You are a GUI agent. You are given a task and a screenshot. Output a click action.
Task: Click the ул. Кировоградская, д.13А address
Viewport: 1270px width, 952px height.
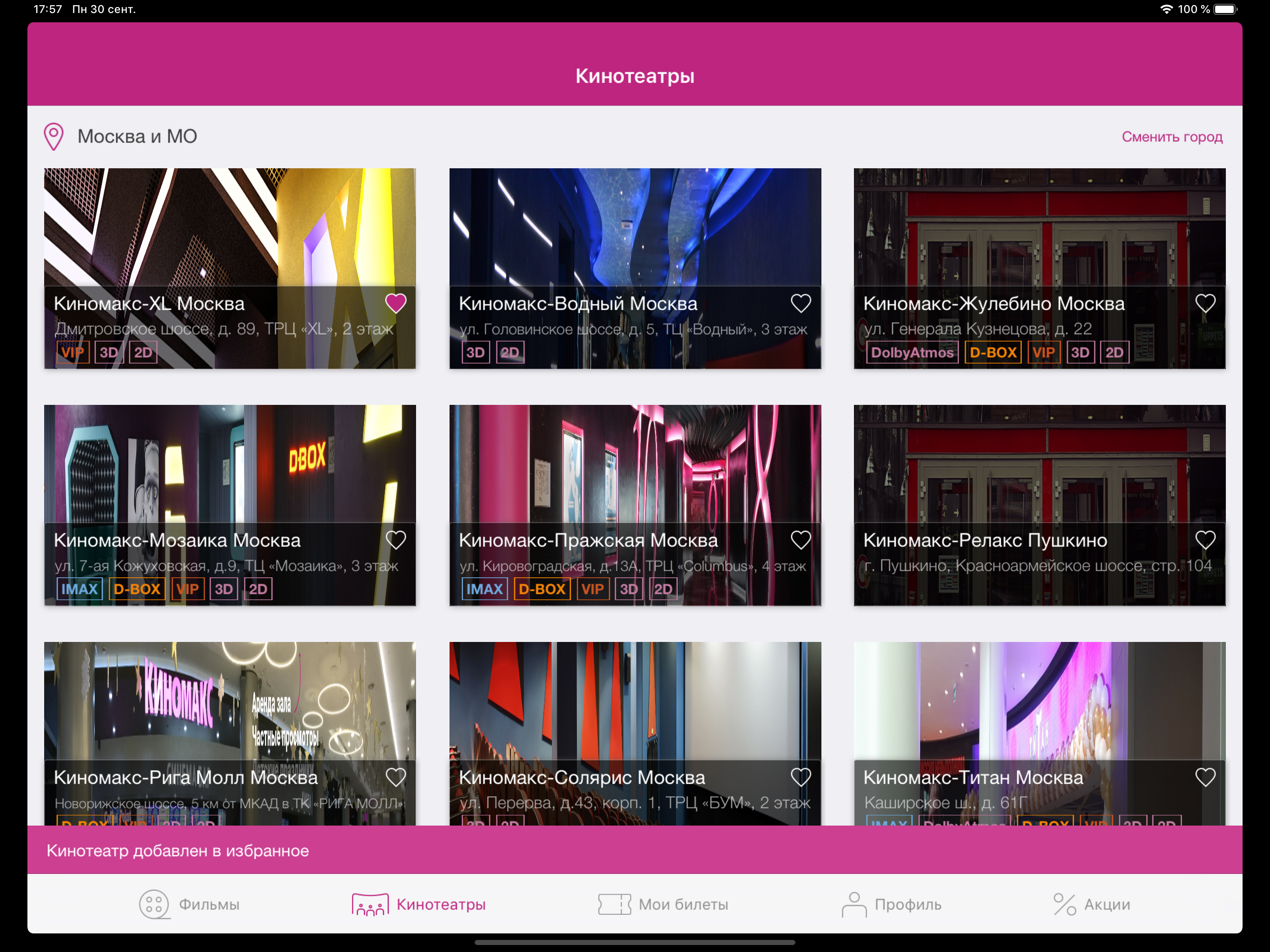coord(633,566)
